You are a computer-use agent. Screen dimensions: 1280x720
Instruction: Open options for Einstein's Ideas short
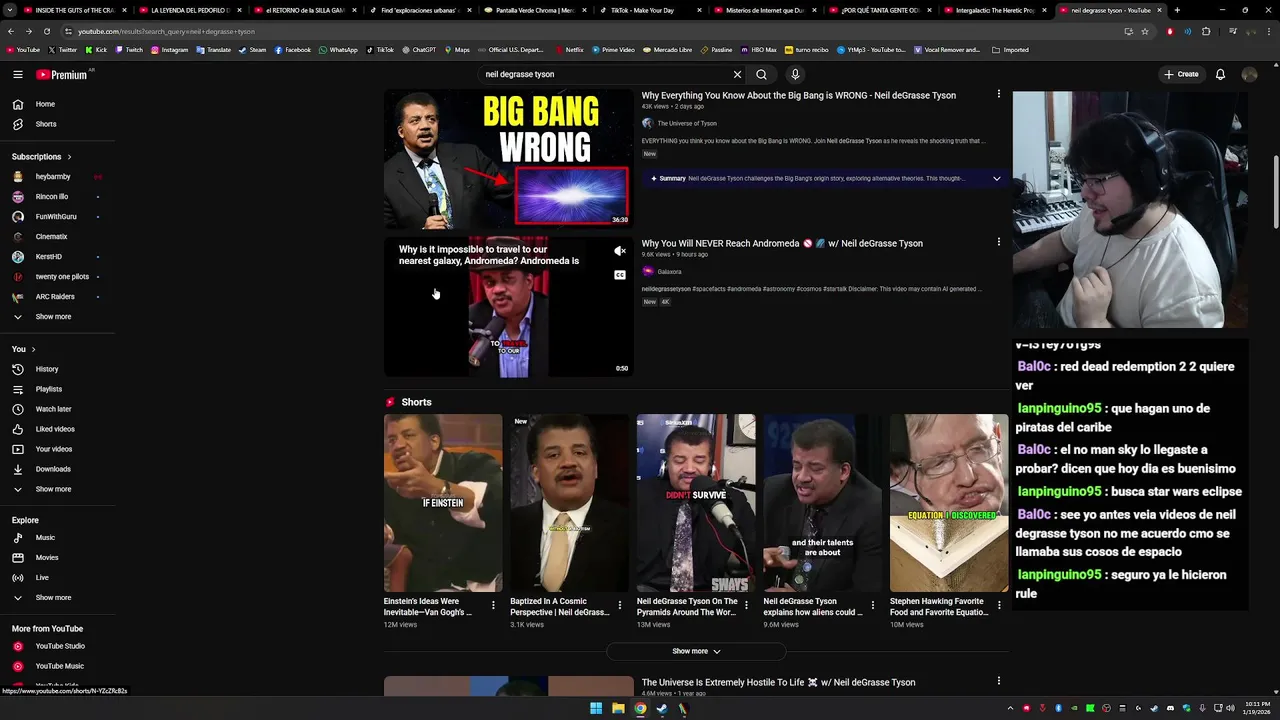click(x=493, y=605)
